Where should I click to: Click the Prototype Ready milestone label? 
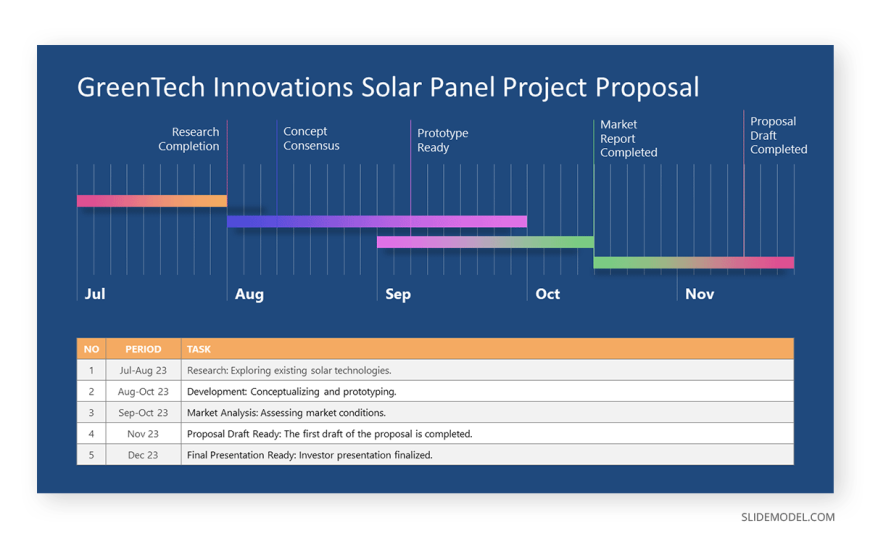tap(442, 140)
